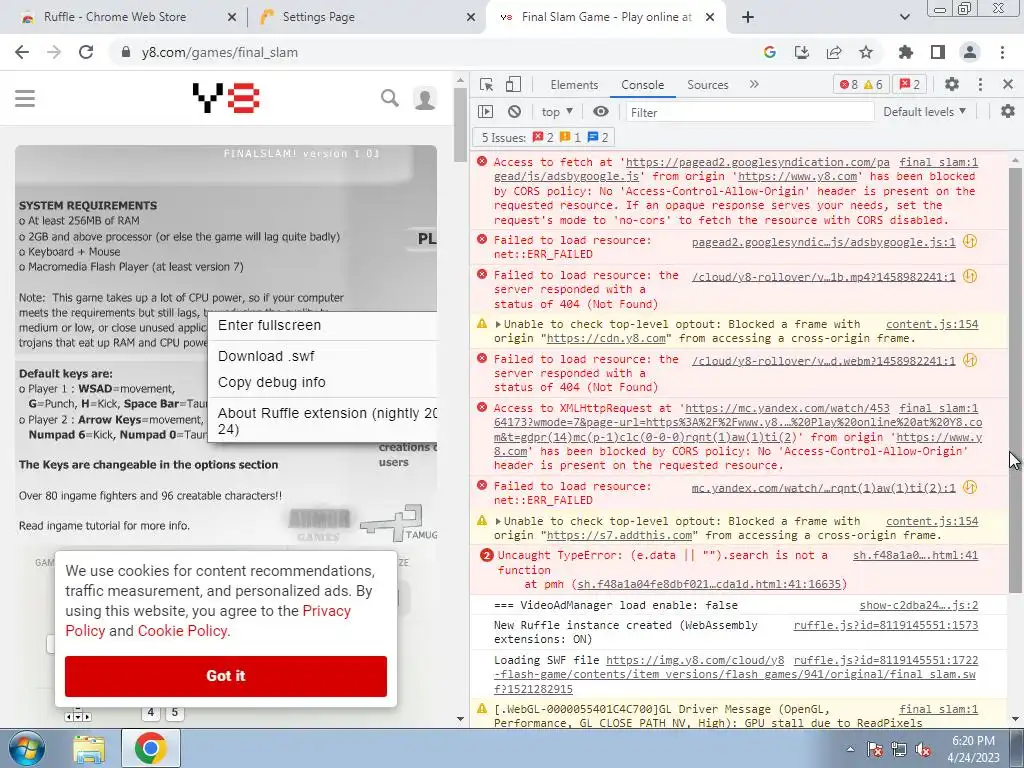Open About Ruffle extension entry

point(323,421)
